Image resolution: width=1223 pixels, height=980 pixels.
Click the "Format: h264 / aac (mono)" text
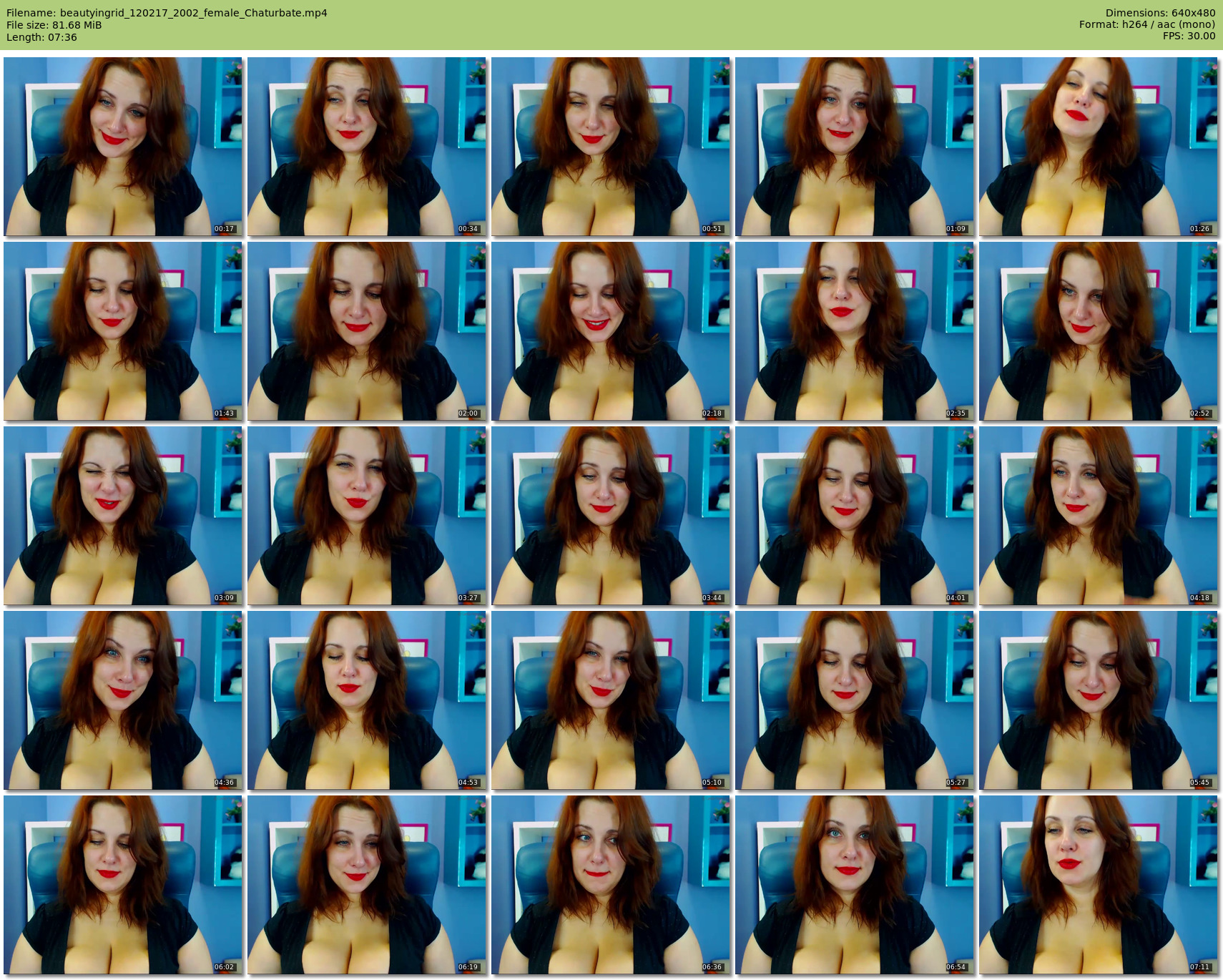[x=1147, y=24]
